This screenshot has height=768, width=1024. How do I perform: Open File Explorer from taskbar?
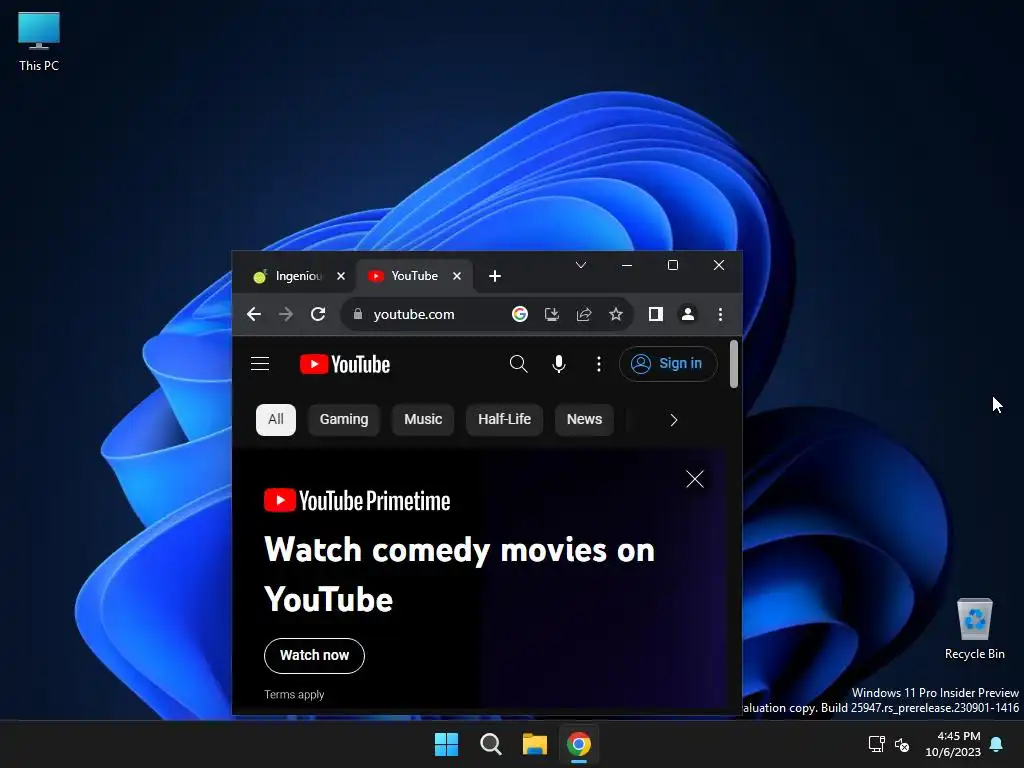[x=534, y=744]
